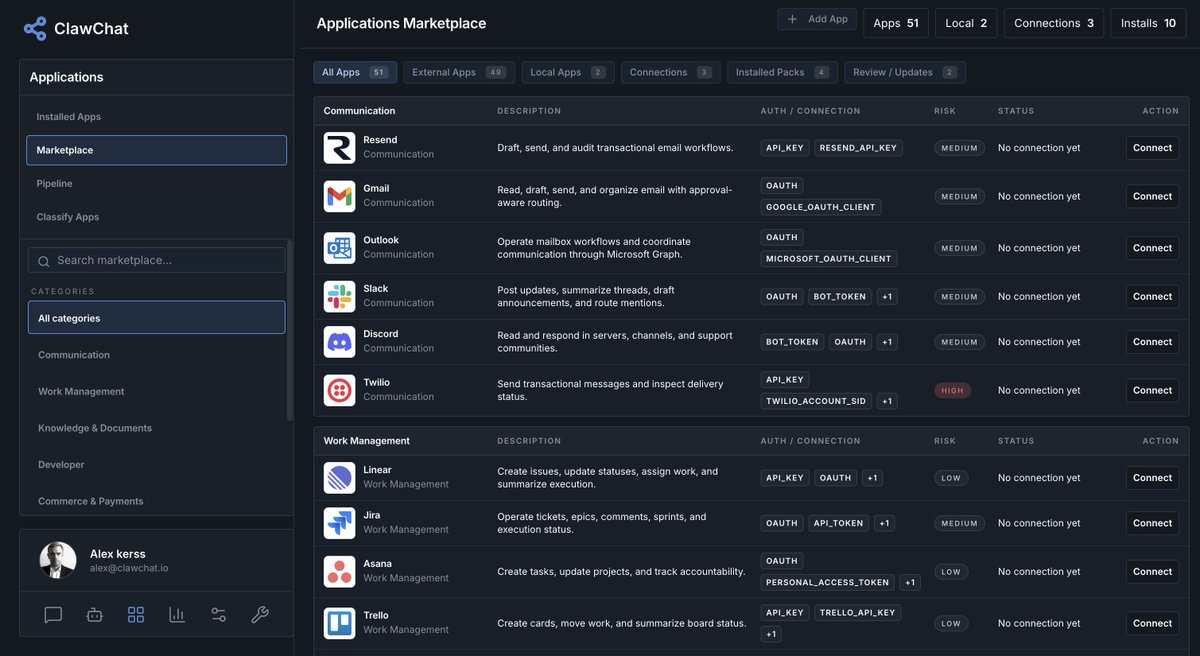Screen dimensions: 1200x656
Task: Filter by Commerce & Payments category
Action: pyautogui.click(x=156, y=501)
